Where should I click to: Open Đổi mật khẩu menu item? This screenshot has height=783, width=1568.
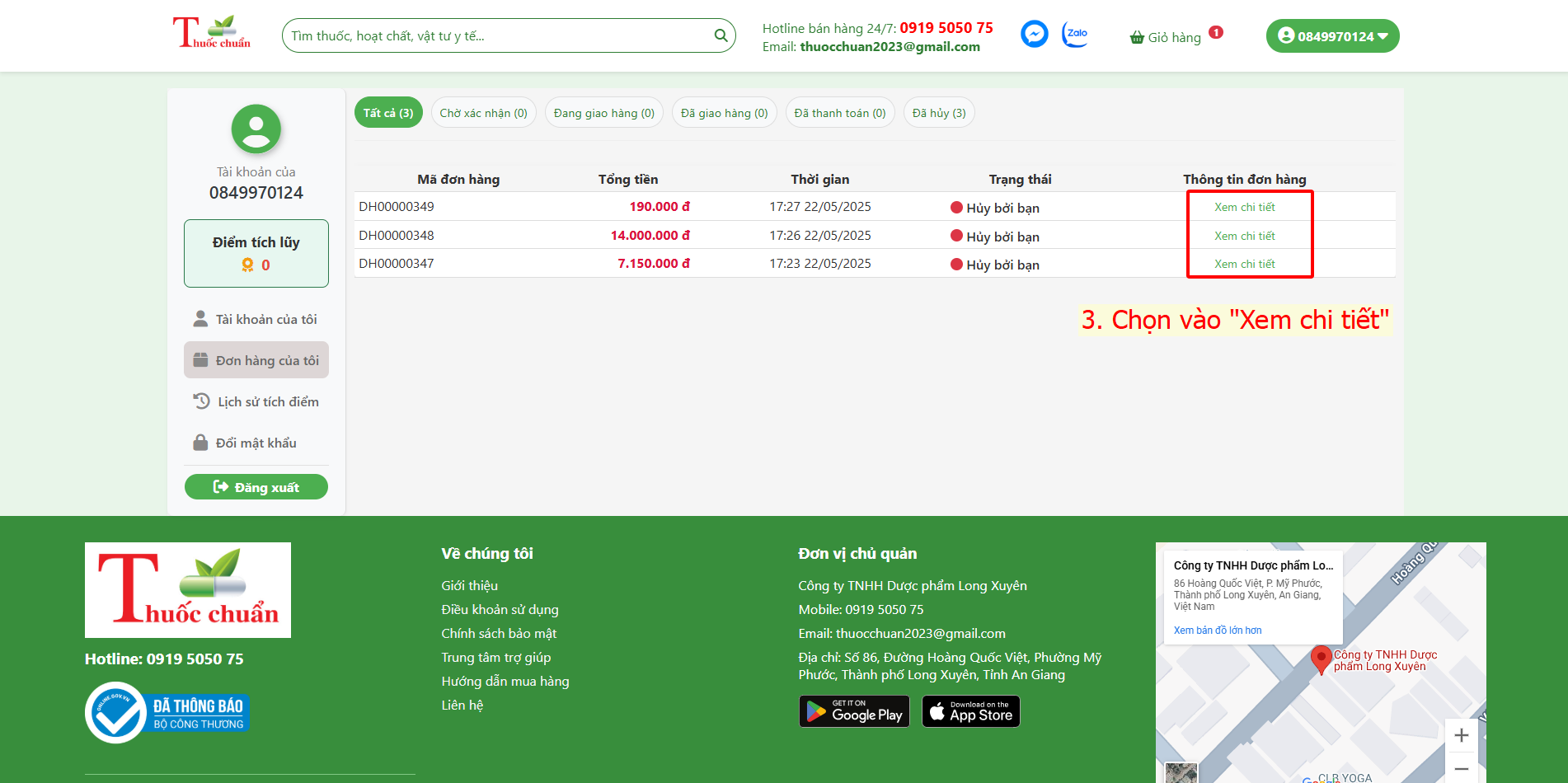tap(256, 443)
